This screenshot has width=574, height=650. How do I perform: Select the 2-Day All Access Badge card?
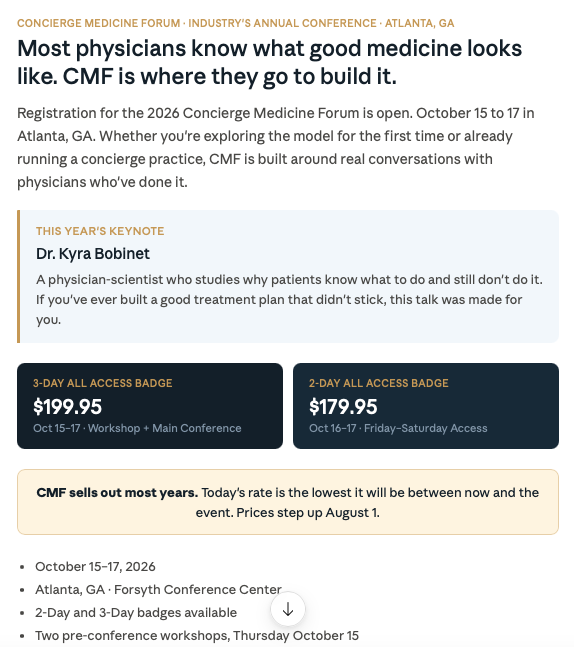426,406
